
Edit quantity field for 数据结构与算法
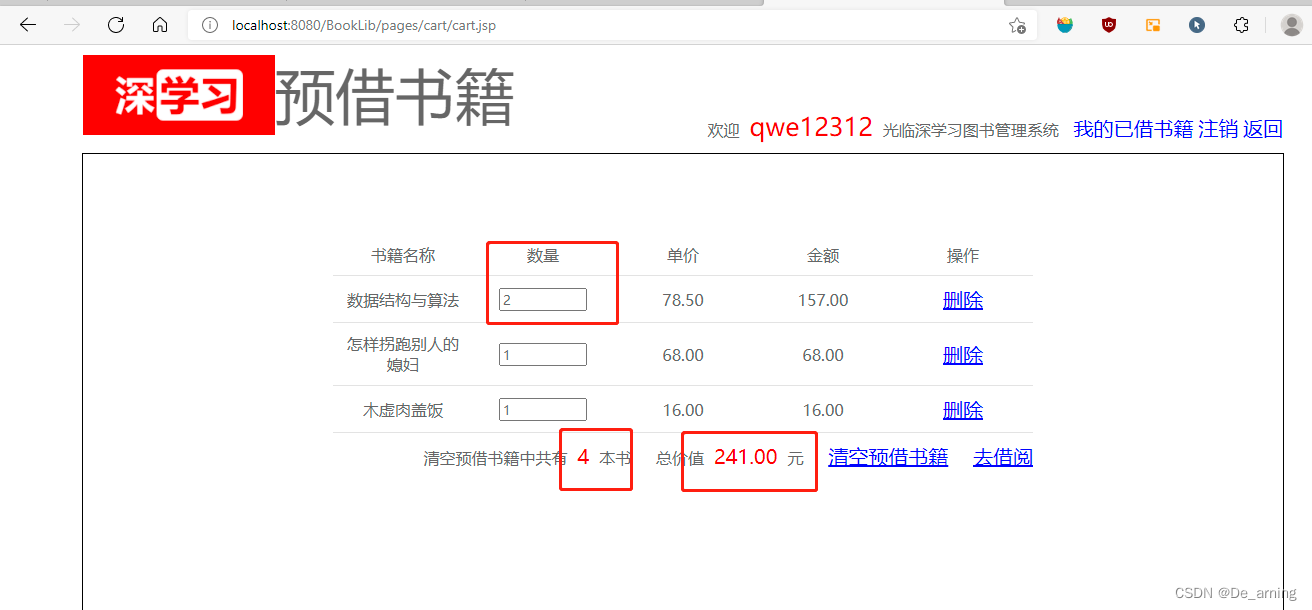pos(543,300)
